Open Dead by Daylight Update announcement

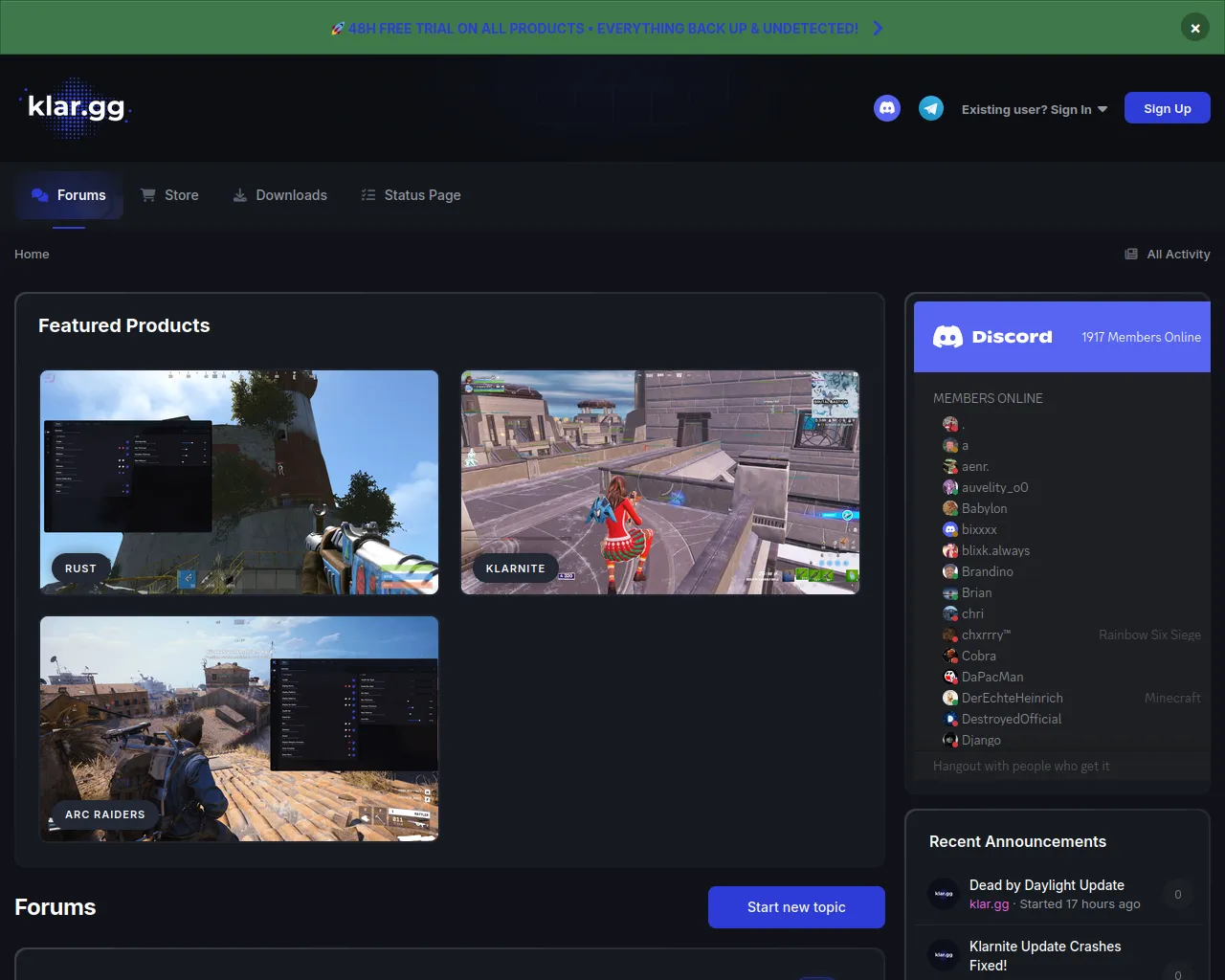point(1047,885)
